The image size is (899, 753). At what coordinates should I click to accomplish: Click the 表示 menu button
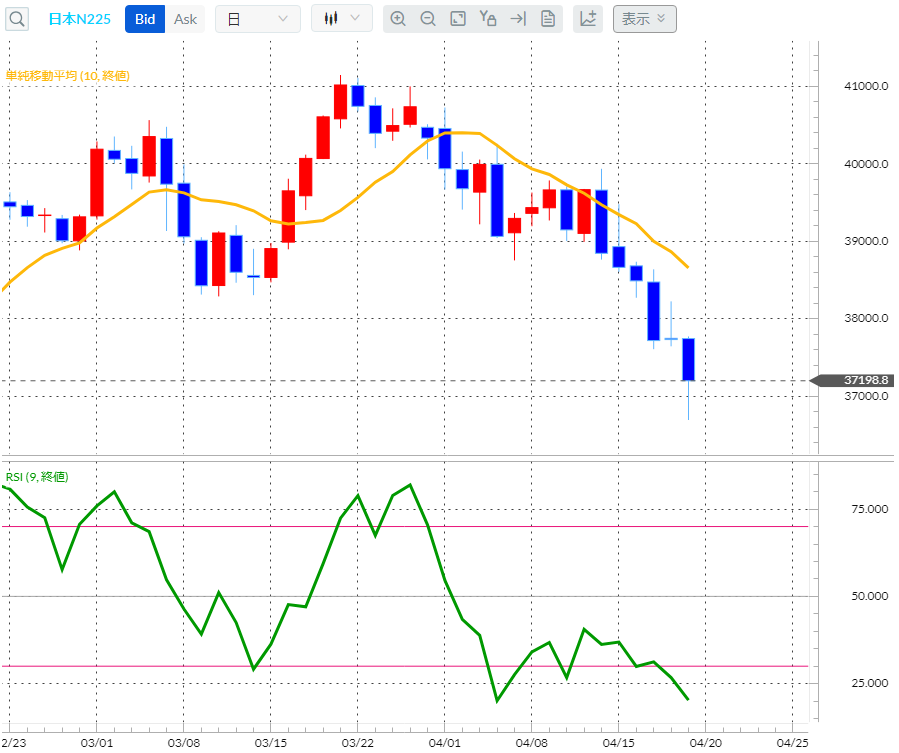tap(644, 18)
